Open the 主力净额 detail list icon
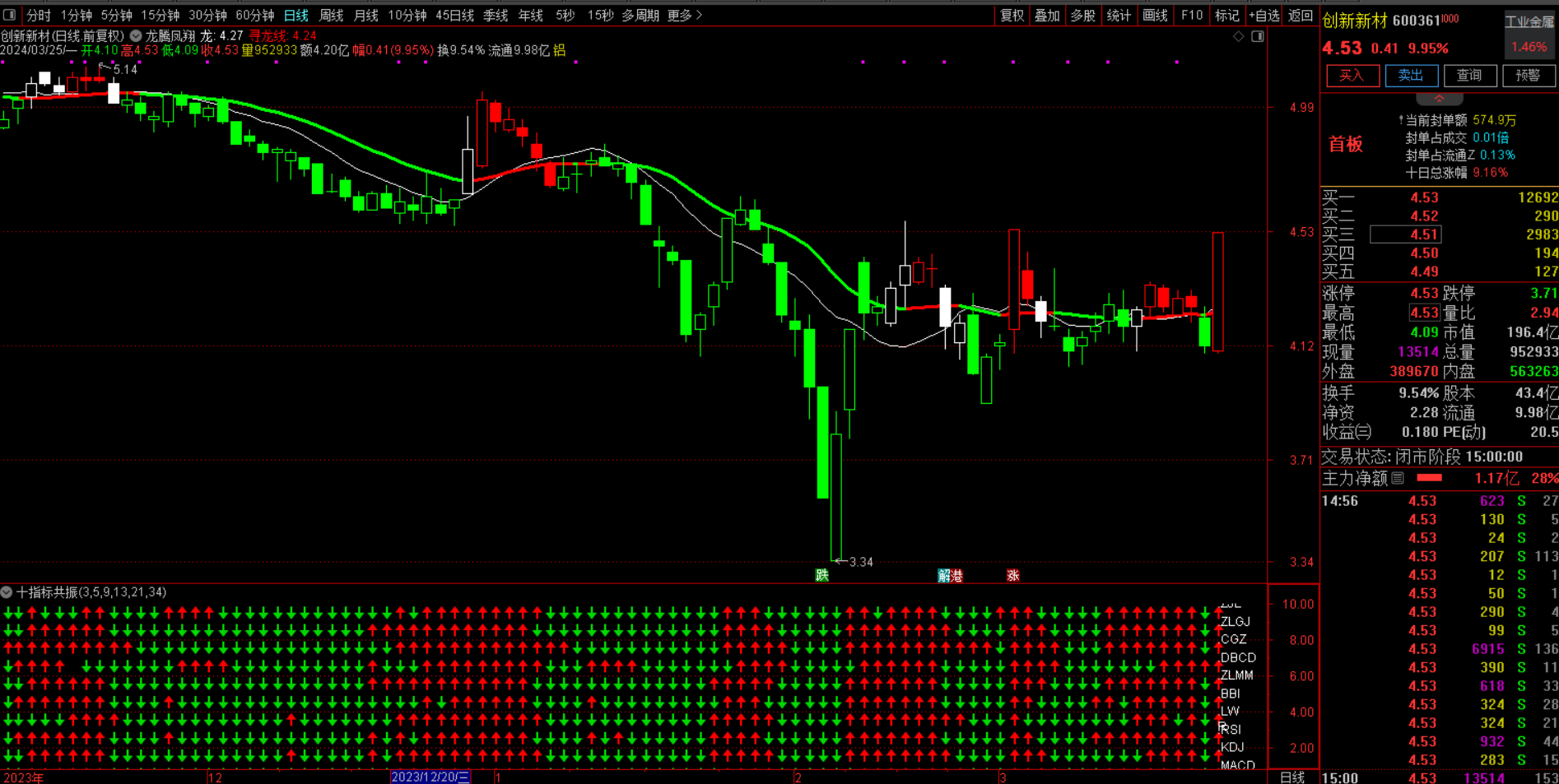Screen dimensions: 1559x784 pyautogui.click(x=1398, y=478)
